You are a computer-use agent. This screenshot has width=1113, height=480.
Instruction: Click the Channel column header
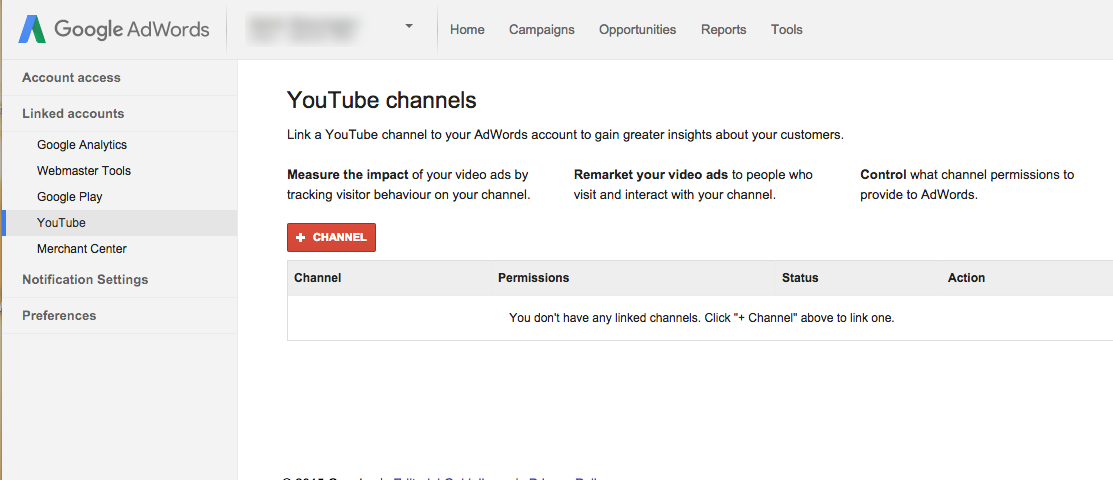coord(317,278)
